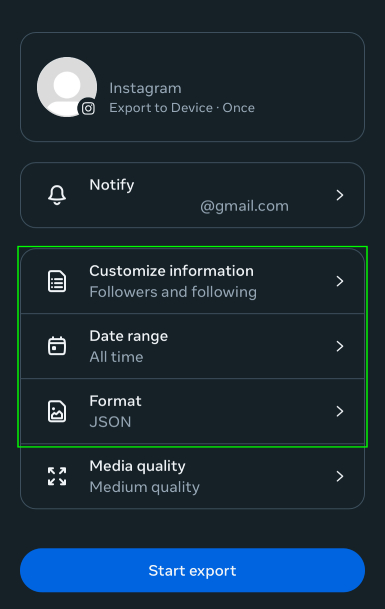Open Date range chevron arrow

(340, 346)
